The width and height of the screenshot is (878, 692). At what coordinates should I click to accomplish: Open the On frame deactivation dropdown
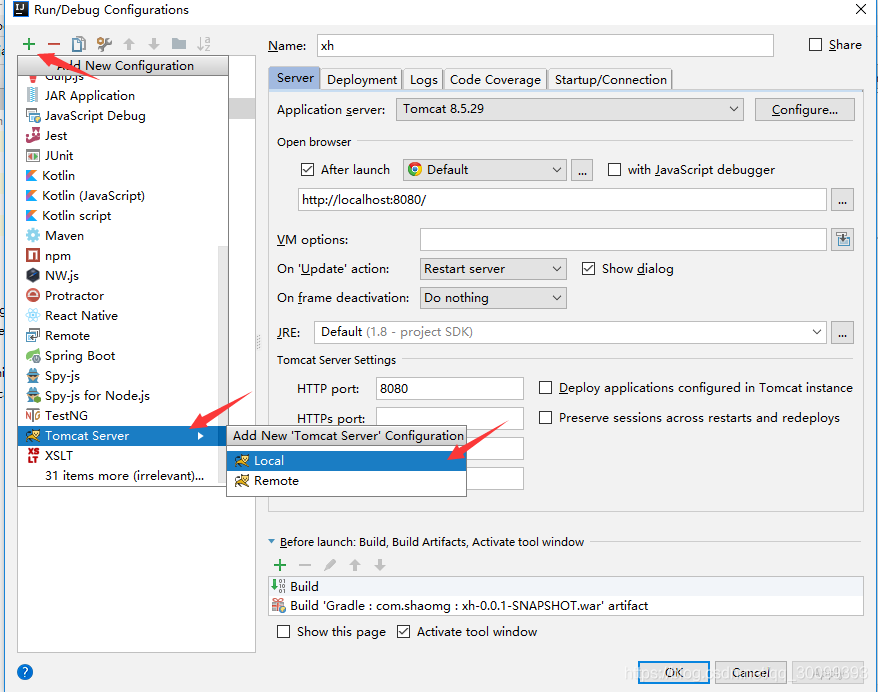tap(493, 298)
